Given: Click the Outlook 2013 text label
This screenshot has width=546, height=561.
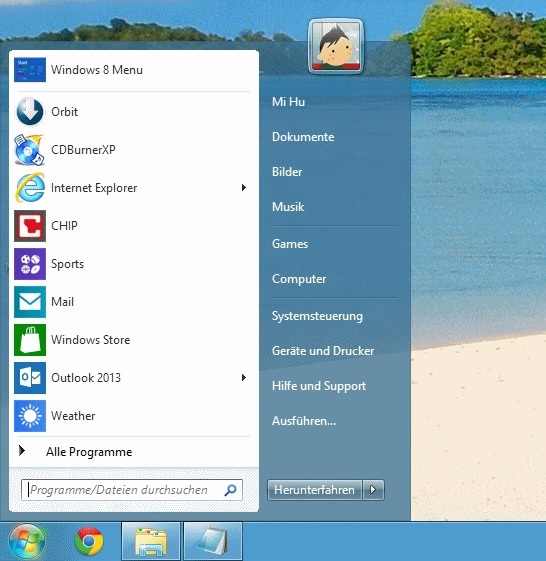Looking at the screenshot, I should (86, 378).
